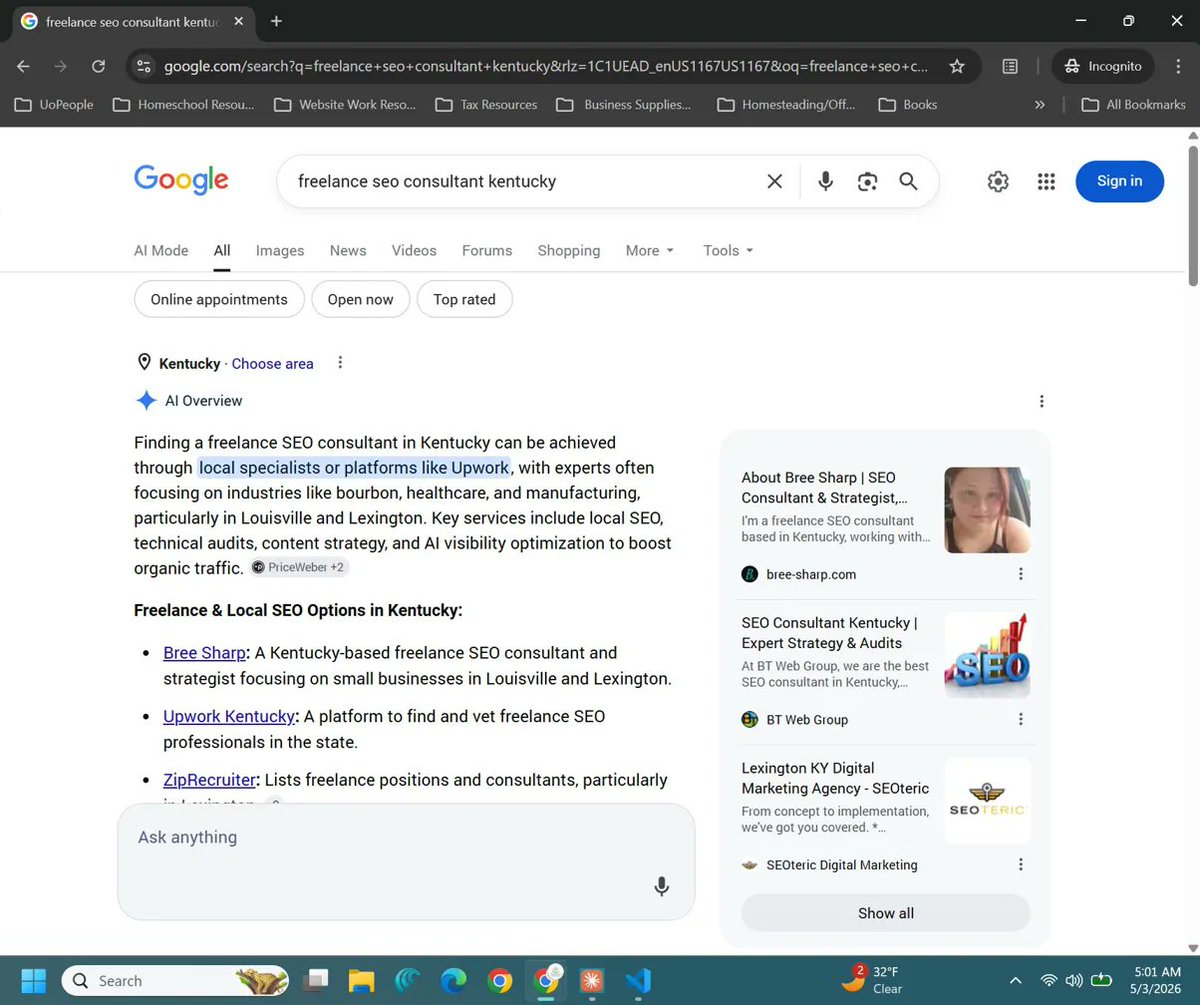Click SEO chart thumbnail image
This screenshot has width=1200, height=1005.
[x=987, y=655]
